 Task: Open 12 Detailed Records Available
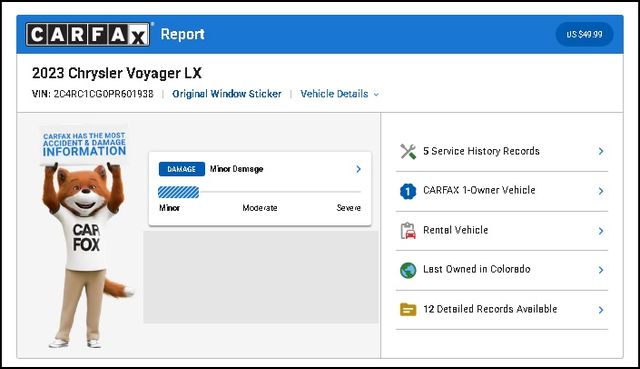(x=502, y=310)
